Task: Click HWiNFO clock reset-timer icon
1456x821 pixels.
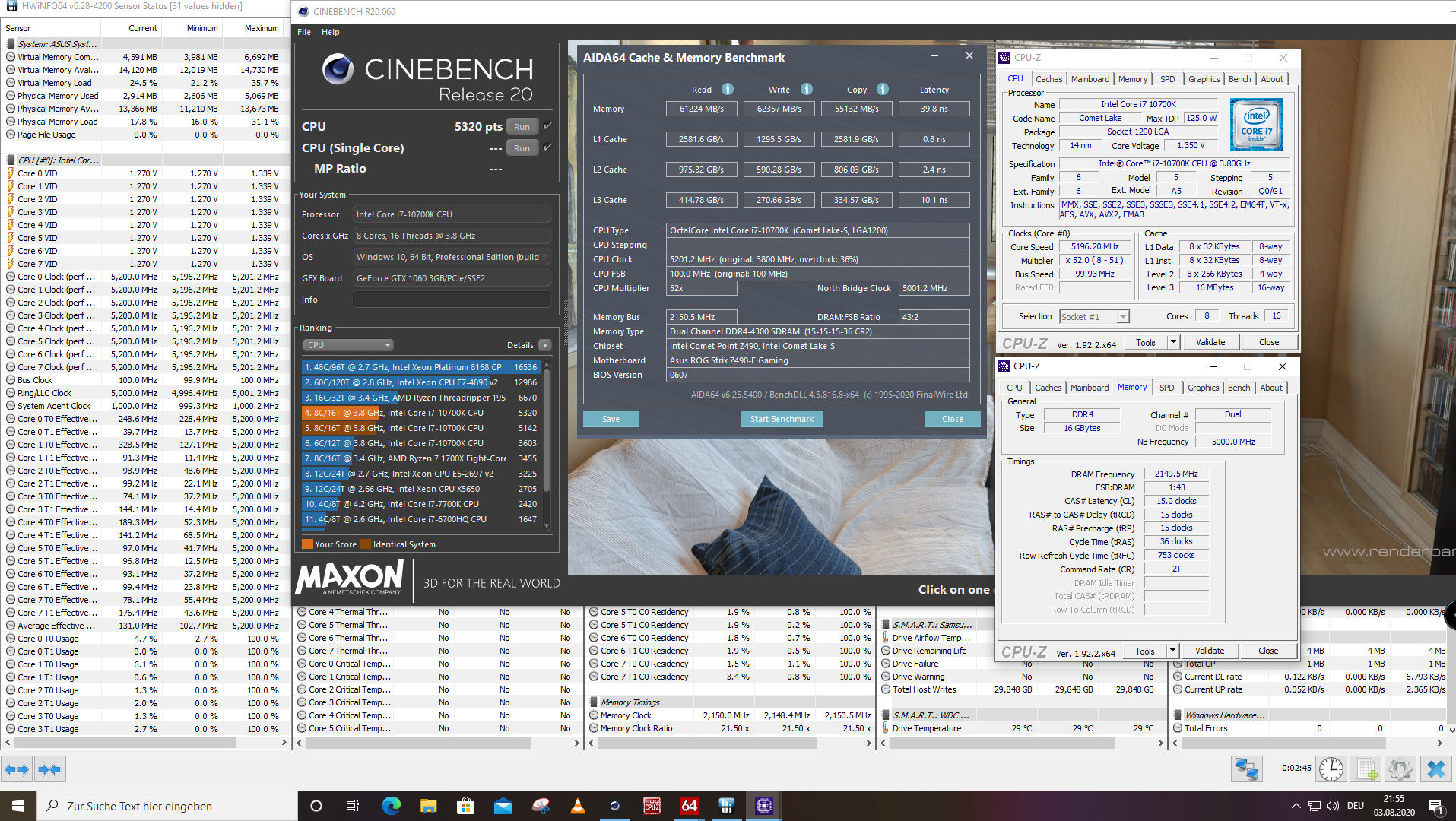Action: (x=1331, y=769)
